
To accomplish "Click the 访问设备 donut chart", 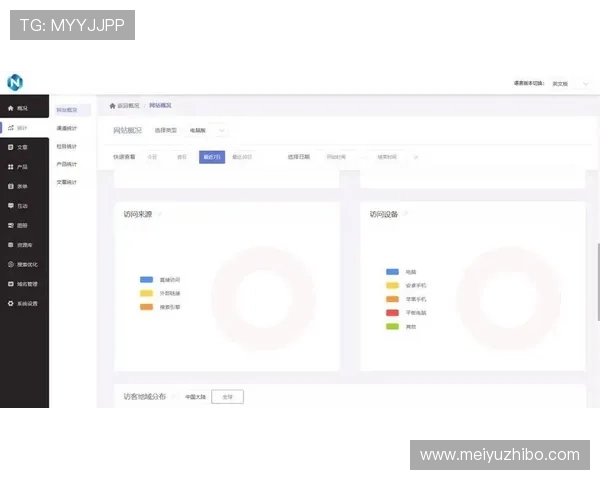I will [509, 299].
